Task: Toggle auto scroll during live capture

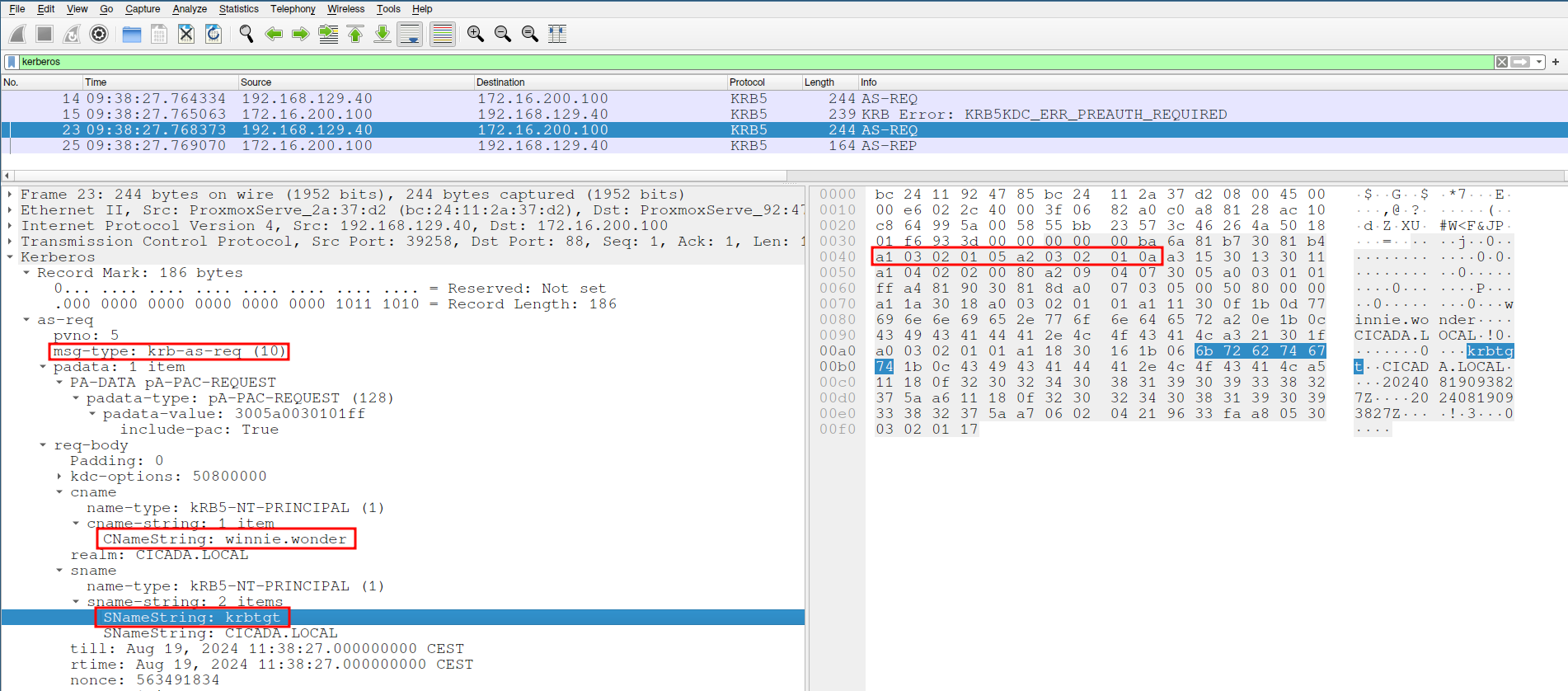Action: (x=410, y=34)
